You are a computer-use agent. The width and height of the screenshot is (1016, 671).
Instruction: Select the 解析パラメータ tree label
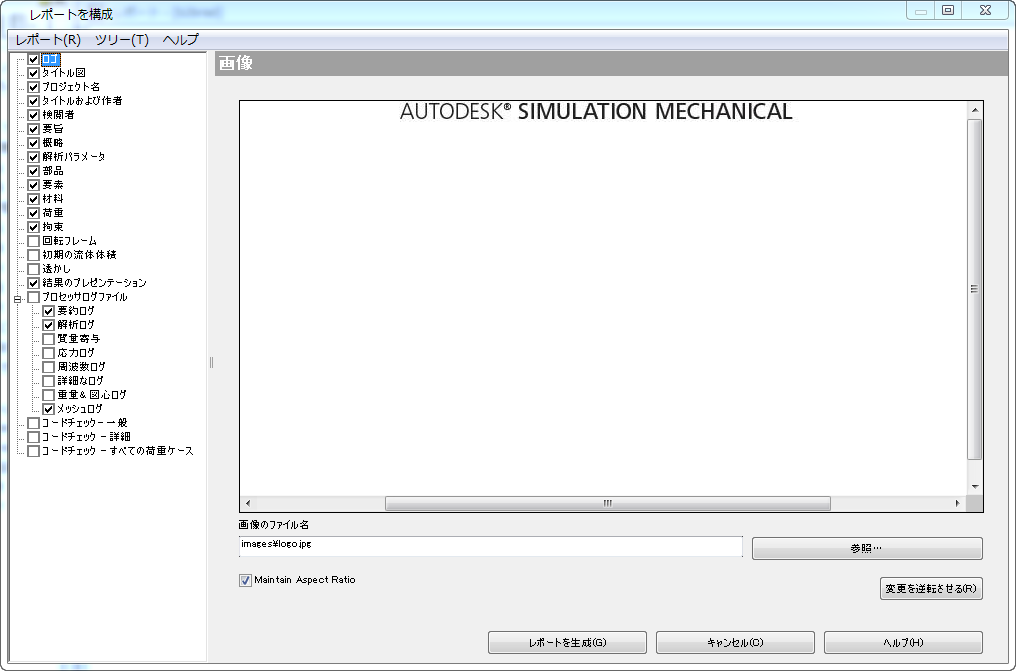point(74,157)
